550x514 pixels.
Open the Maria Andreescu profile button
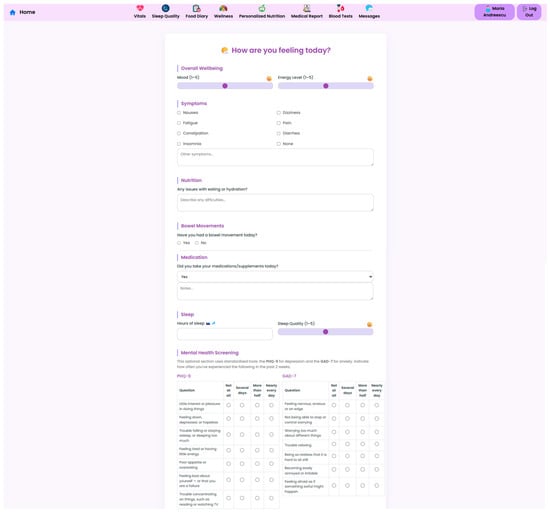(495, 12)
